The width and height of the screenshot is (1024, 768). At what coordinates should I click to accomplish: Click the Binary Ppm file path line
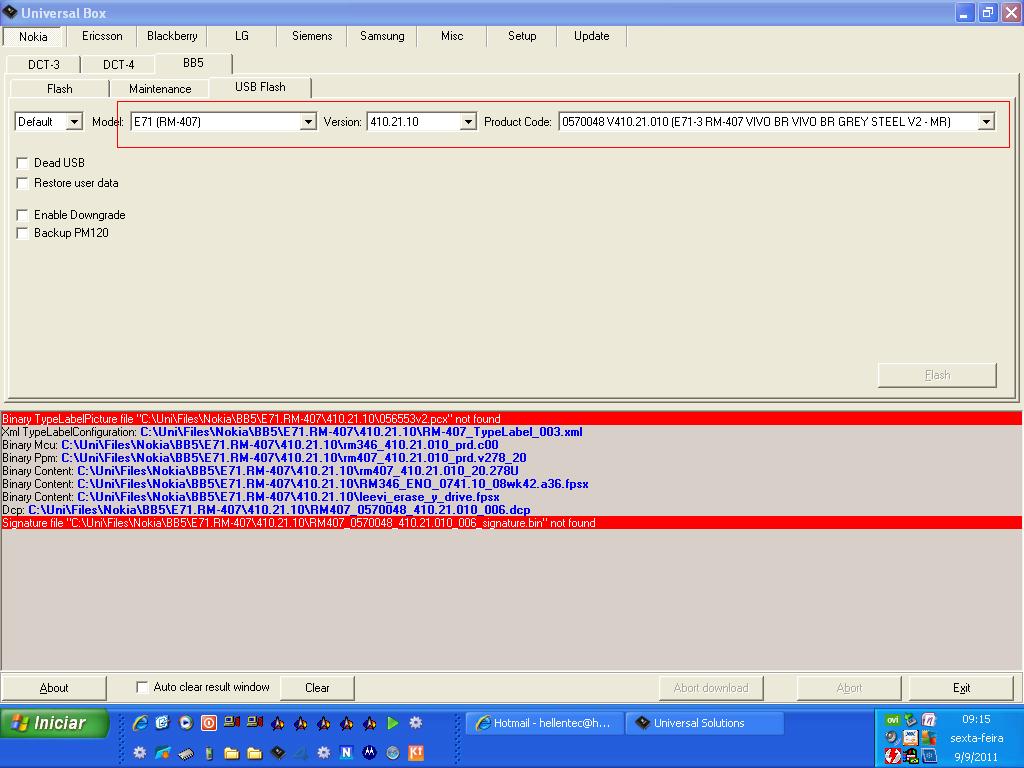tap(264, 458)
